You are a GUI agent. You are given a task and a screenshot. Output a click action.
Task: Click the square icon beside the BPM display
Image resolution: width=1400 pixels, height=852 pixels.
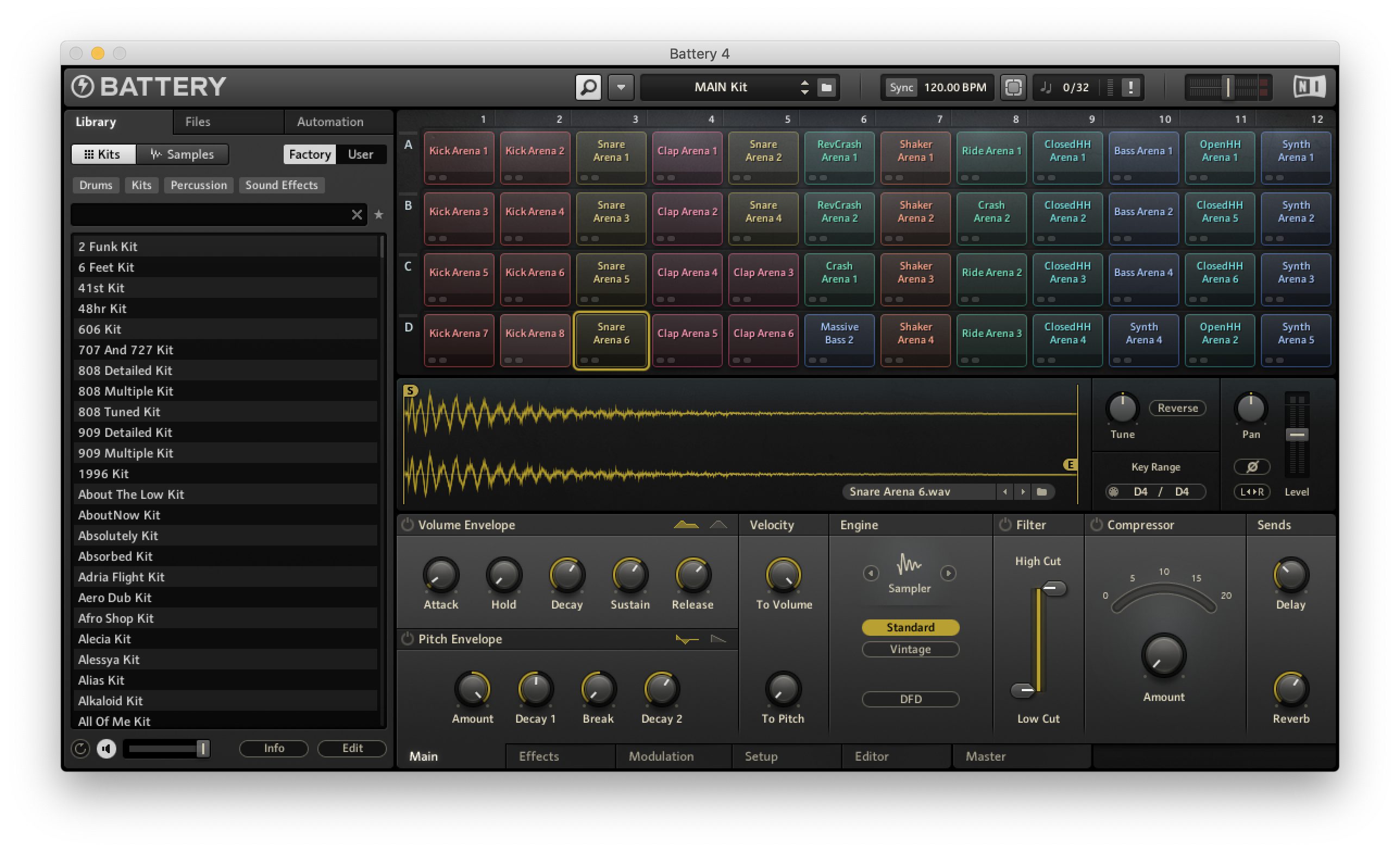coord(1012,87)
